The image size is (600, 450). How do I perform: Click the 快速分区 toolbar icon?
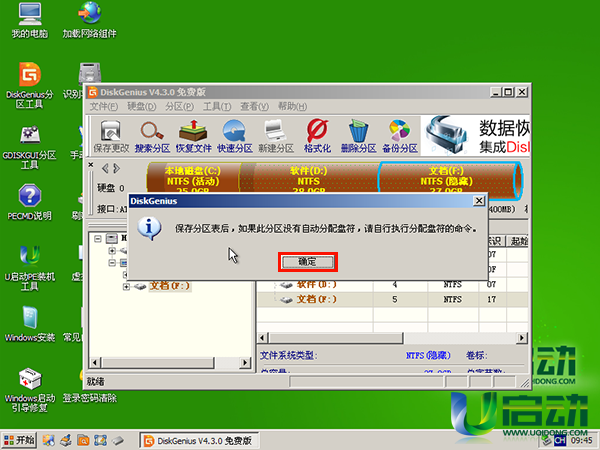235,136
